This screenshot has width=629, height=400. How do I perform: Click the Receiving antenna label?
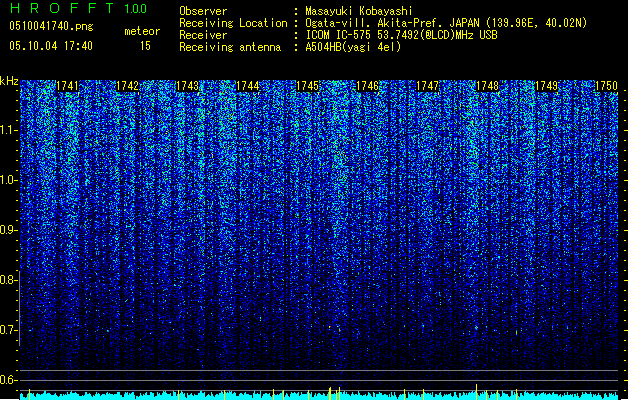230,47
